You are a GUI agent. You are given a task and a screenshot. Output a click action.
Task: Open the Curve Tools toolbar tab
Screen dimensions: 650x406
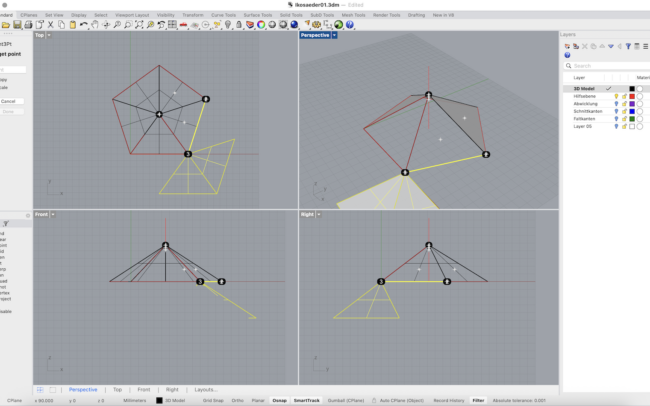tap(223, 15)
